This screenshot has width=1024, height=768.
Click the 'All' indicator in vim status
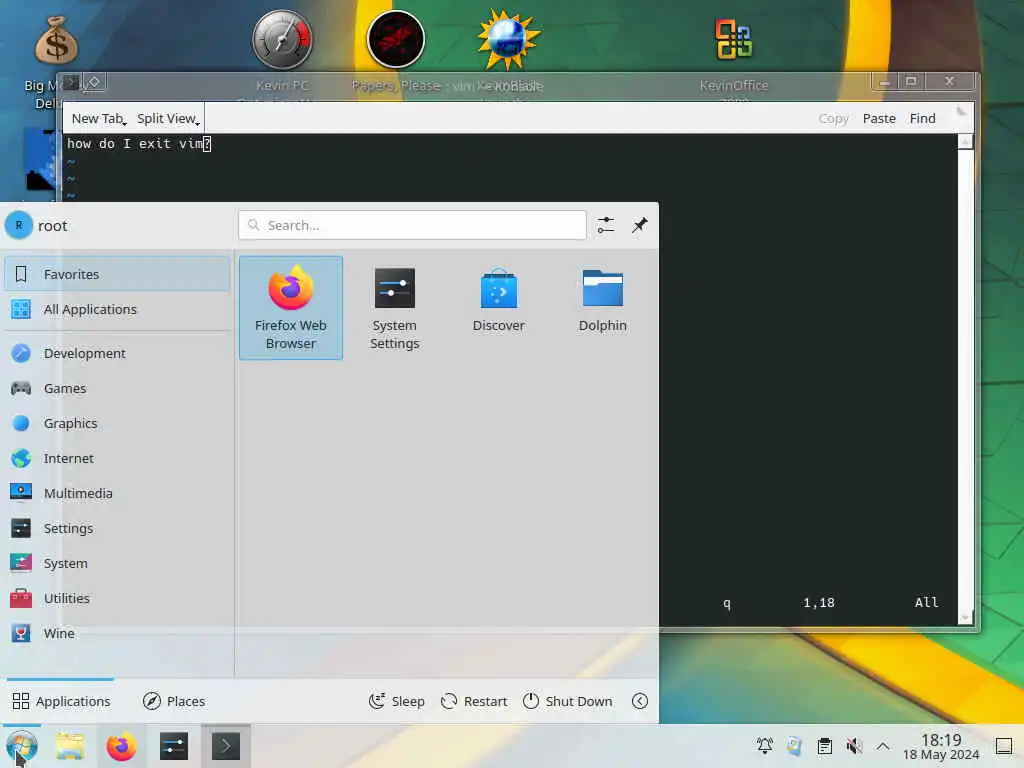(926, 603)
